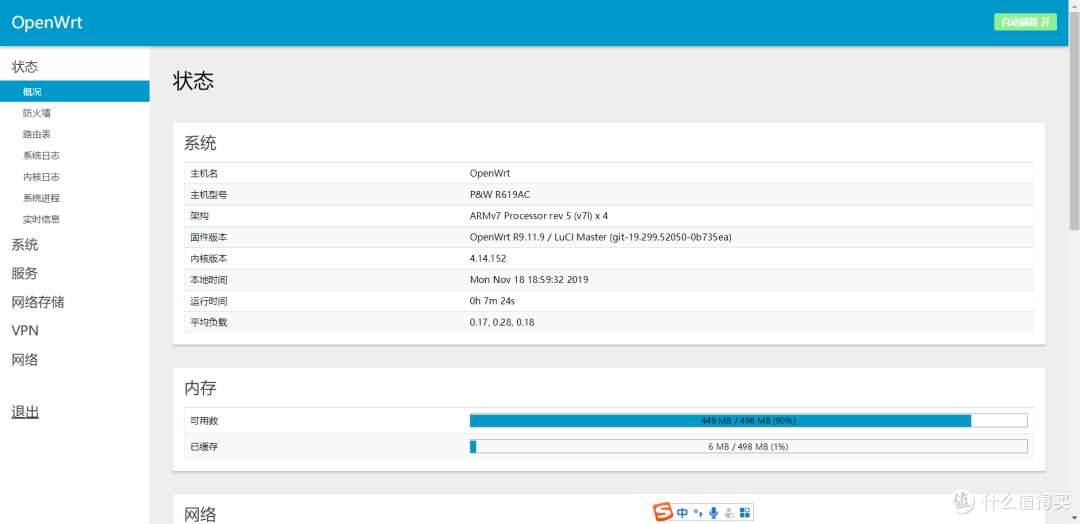Viewport: 1080px width, 524px height.
Task: Switch Chinese/English mode via 中 icon
Action: click(682, 513)
